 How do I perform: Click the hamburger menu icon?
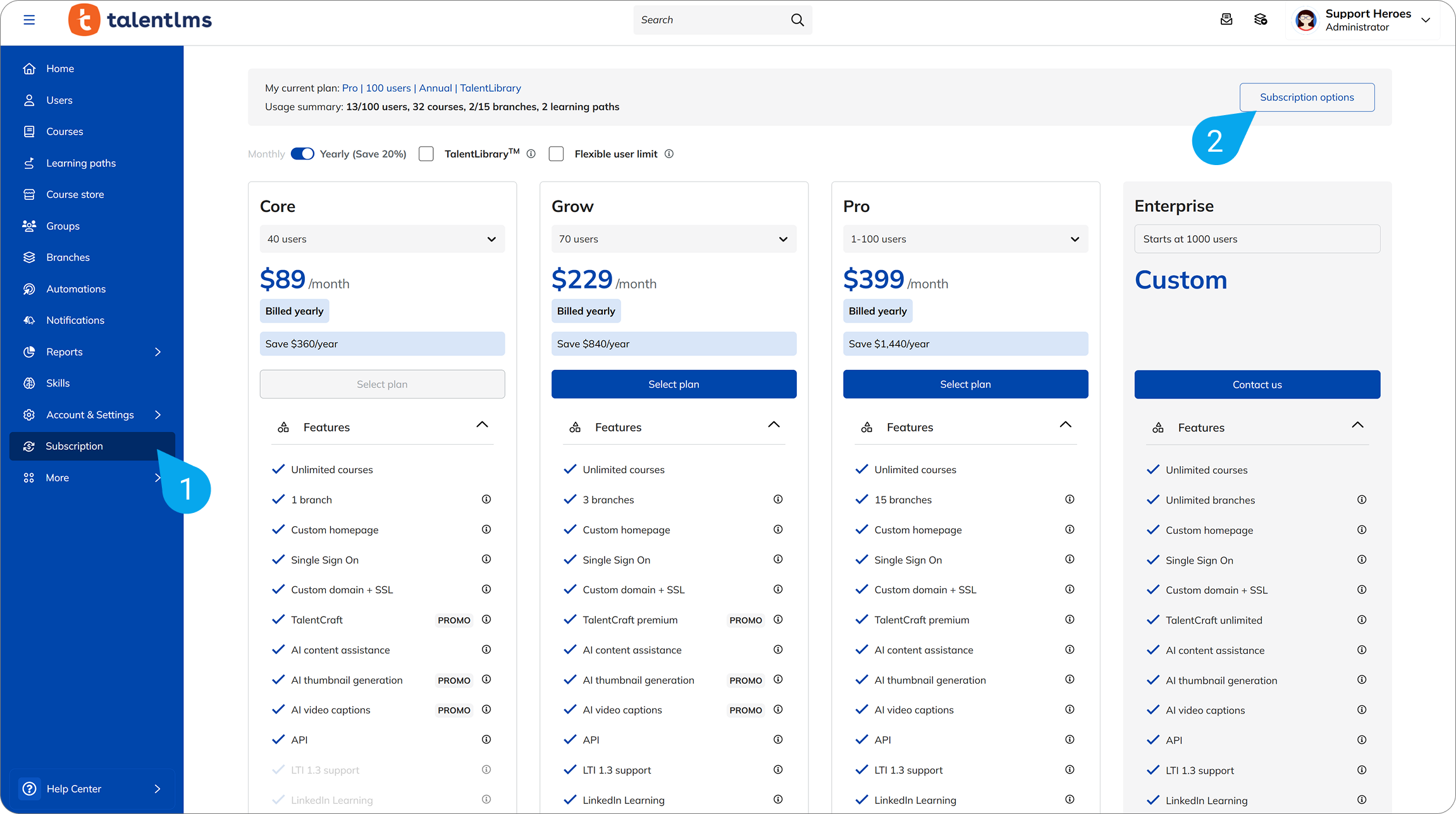(x=29, y=20)
